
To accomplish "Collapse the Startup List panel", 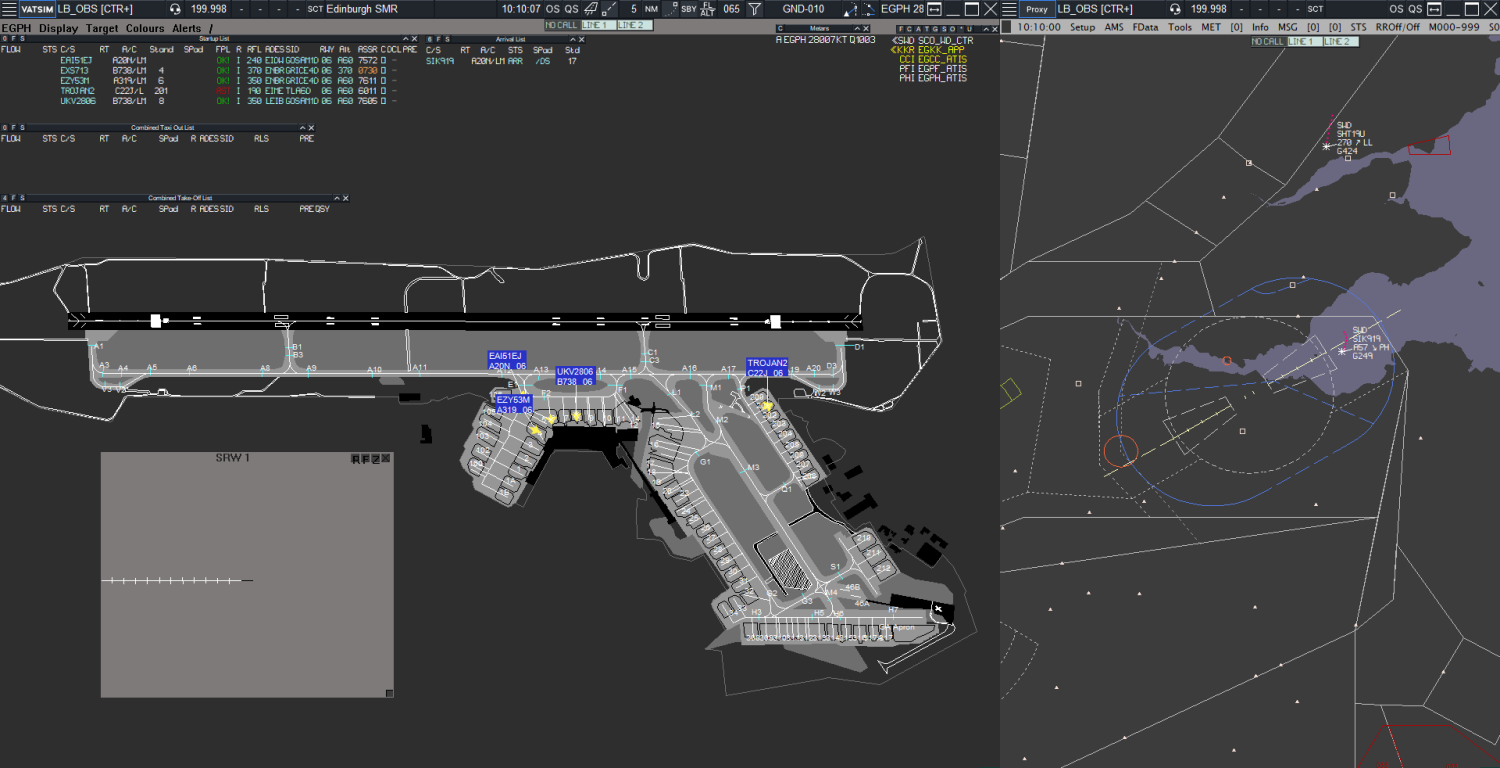I will tap(405, 39).
